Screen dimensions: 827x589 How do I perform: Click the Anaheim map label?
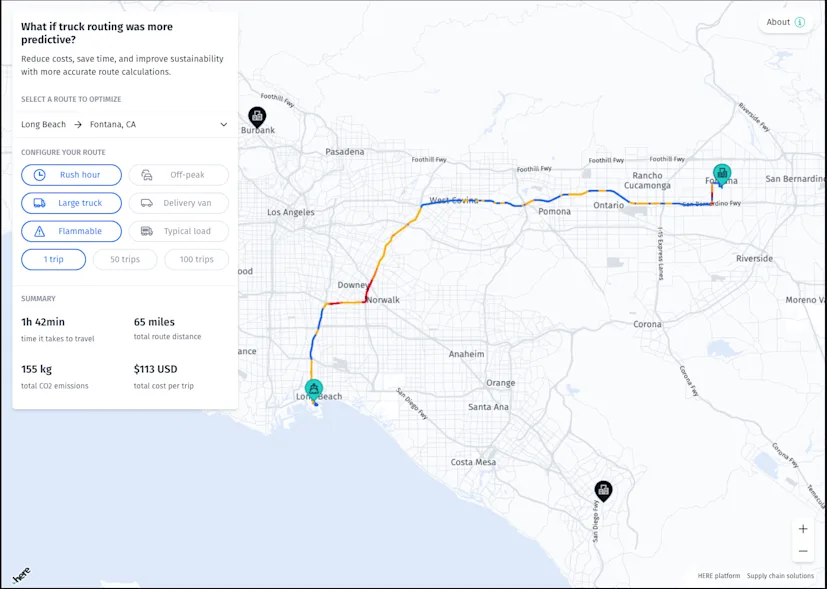466,354
